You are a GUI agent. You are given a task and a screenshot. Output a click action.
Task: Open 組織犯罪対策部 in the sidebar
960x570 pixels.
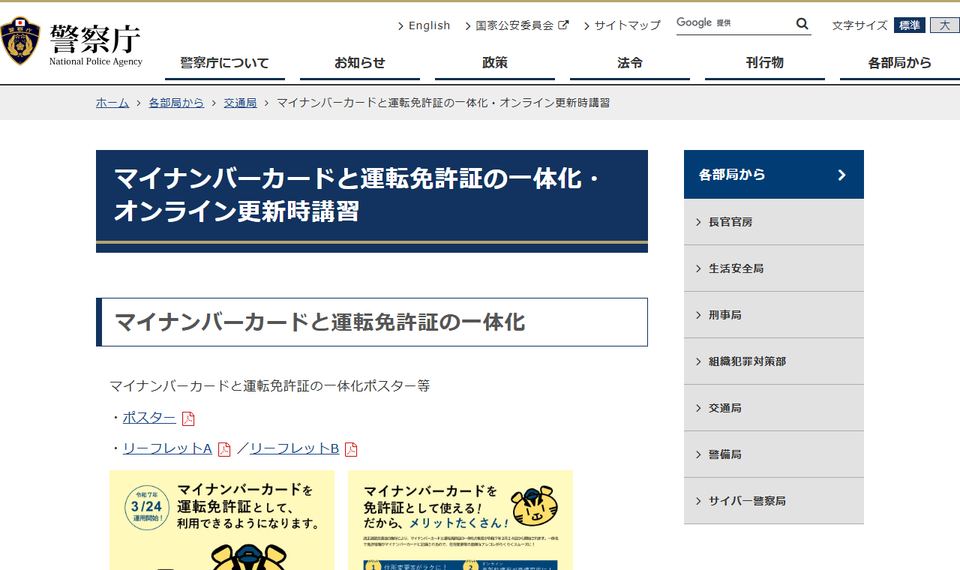click(x=774, y=362)
